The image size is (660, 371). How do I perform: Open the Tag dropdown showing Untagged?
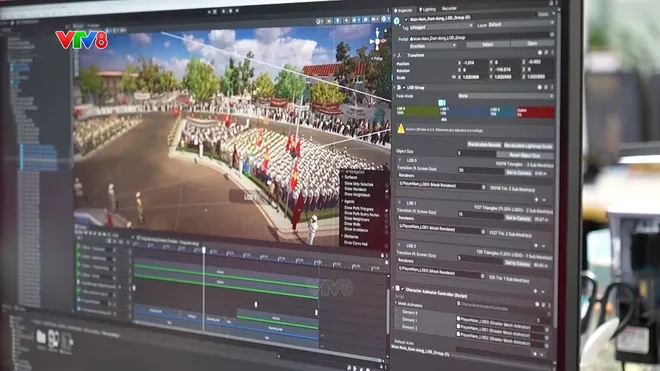pos(442,27)
